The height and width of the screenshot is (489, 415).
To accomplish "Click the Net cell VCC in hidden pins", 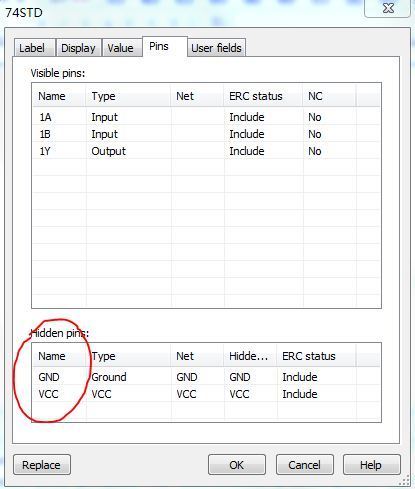I will [186, 394].
